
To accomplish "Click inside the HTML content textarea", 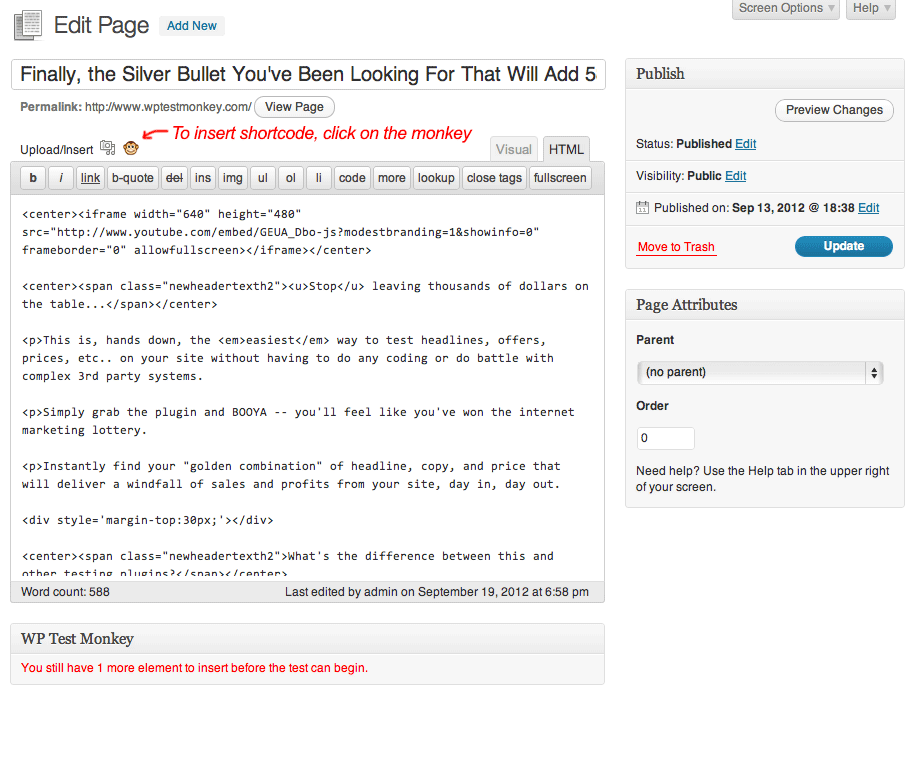I will [307, 386].
